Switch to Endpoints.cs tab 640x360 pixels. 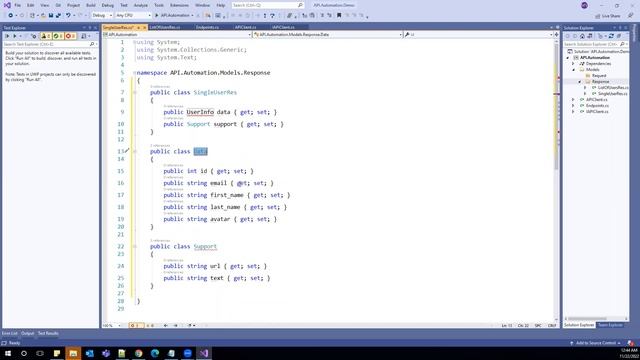207,27
